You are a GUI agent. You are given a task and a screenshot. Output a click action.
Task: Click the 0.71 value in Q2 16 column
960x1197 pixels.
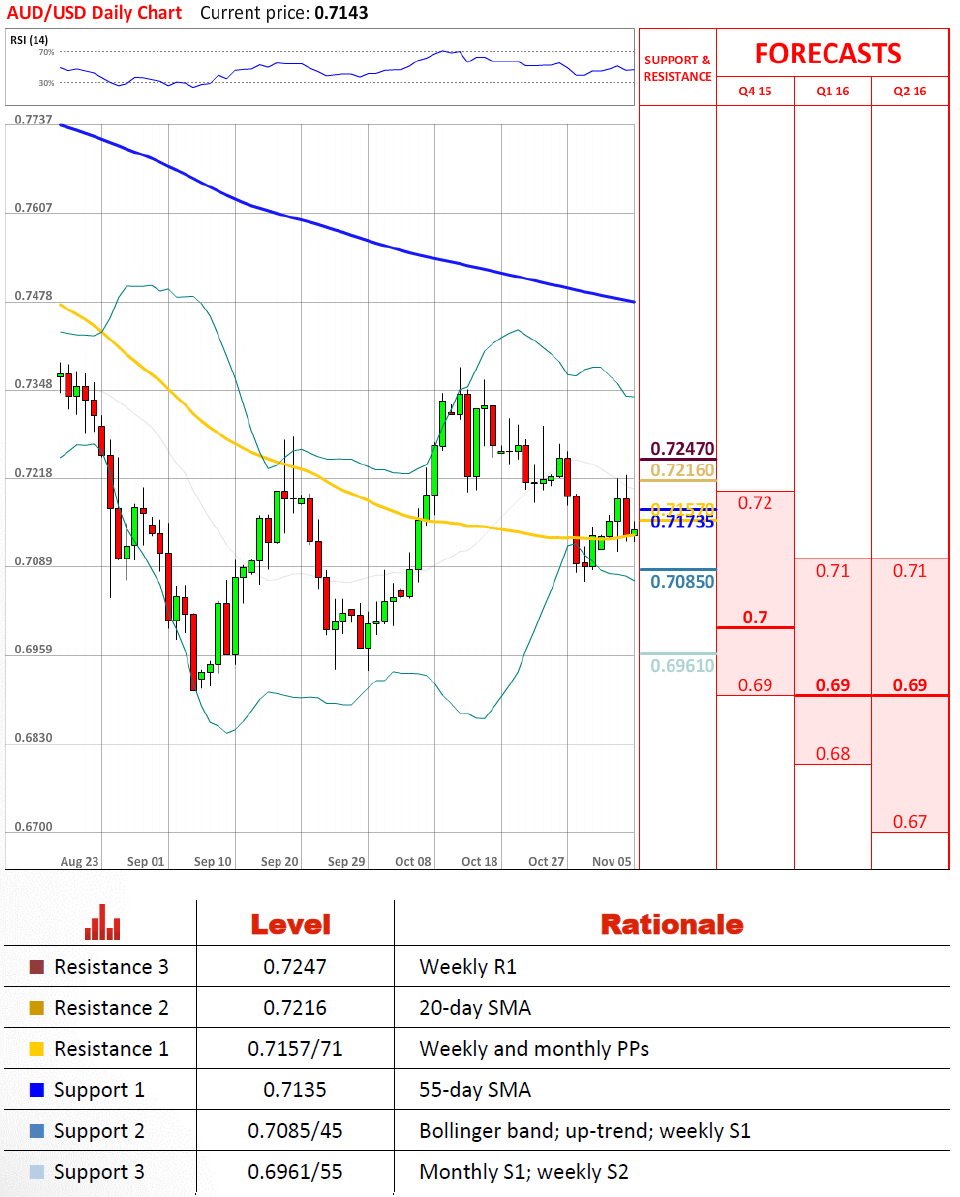[x=910, y=571]
